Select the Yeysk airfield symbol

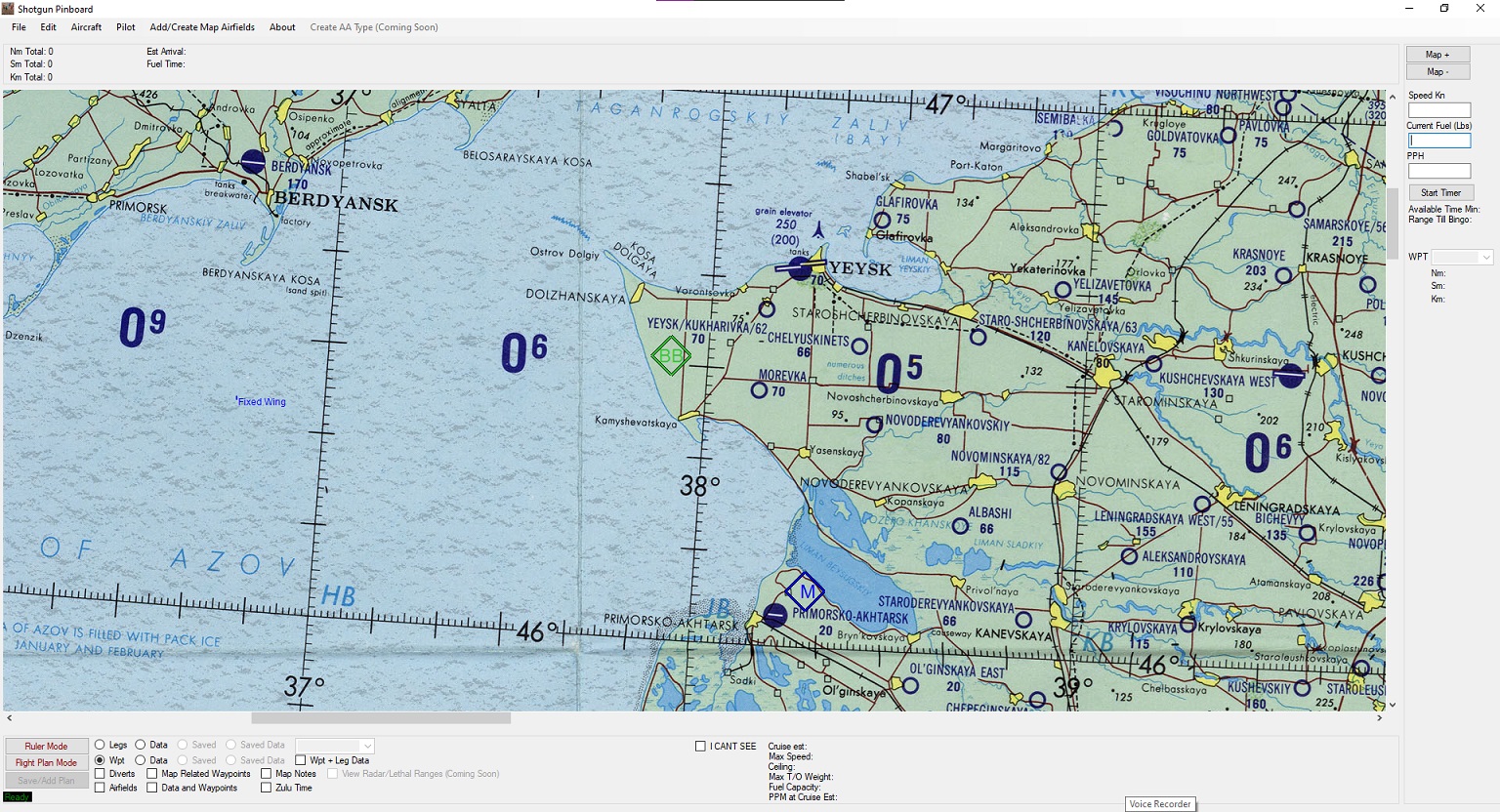point(801,267)
